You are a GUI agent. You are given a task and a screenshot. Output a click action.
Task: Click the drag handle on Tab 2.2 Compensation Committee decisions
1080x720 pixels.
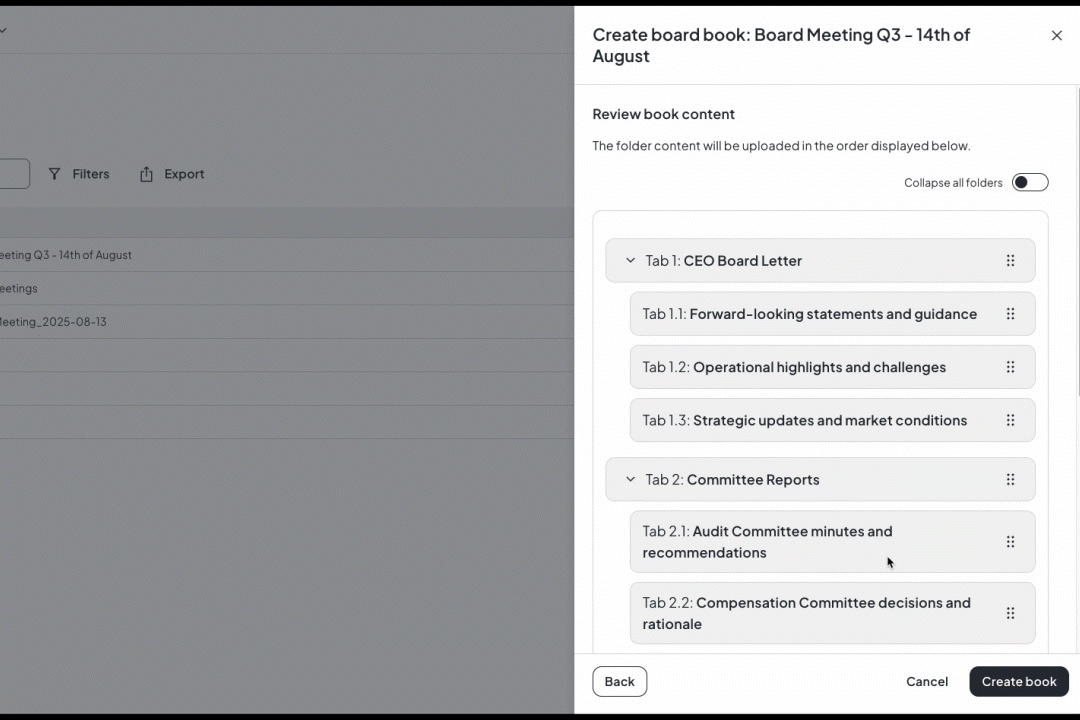(x=1011, y=613)
